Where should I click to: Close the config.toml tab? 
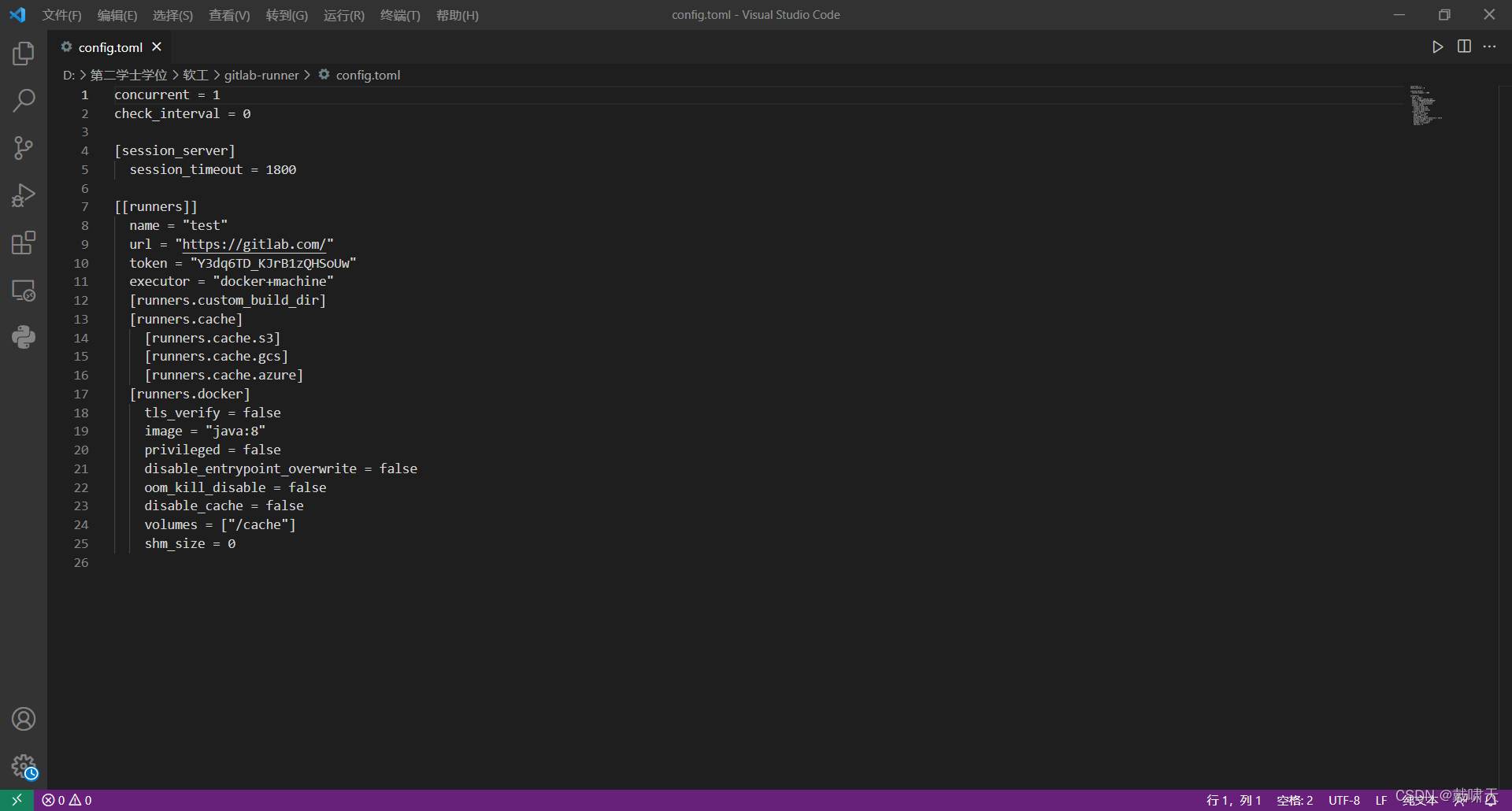157,47
